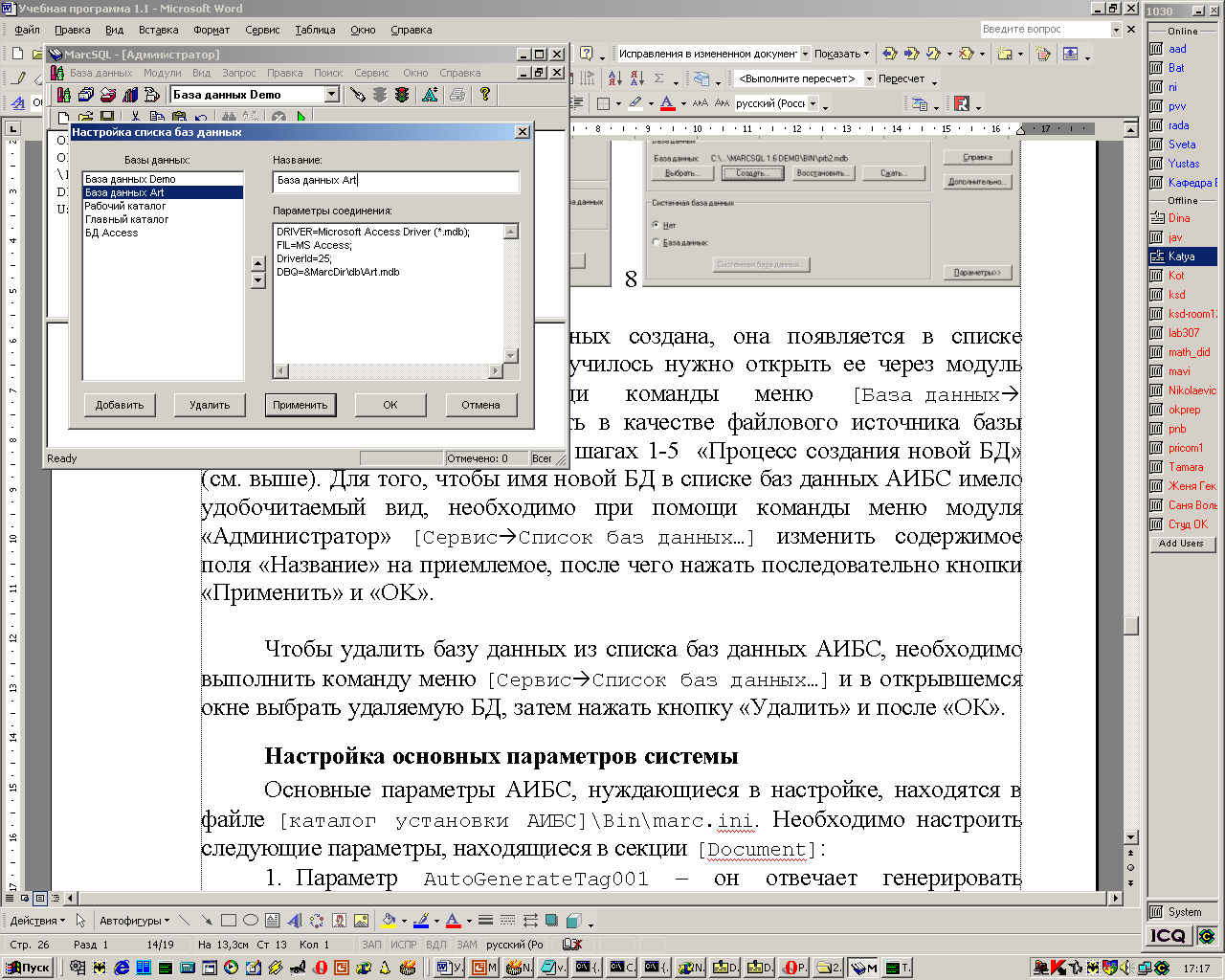Click the fill color bucket in Drawing toolbar
1225x980 pixels.
(388, 921)
